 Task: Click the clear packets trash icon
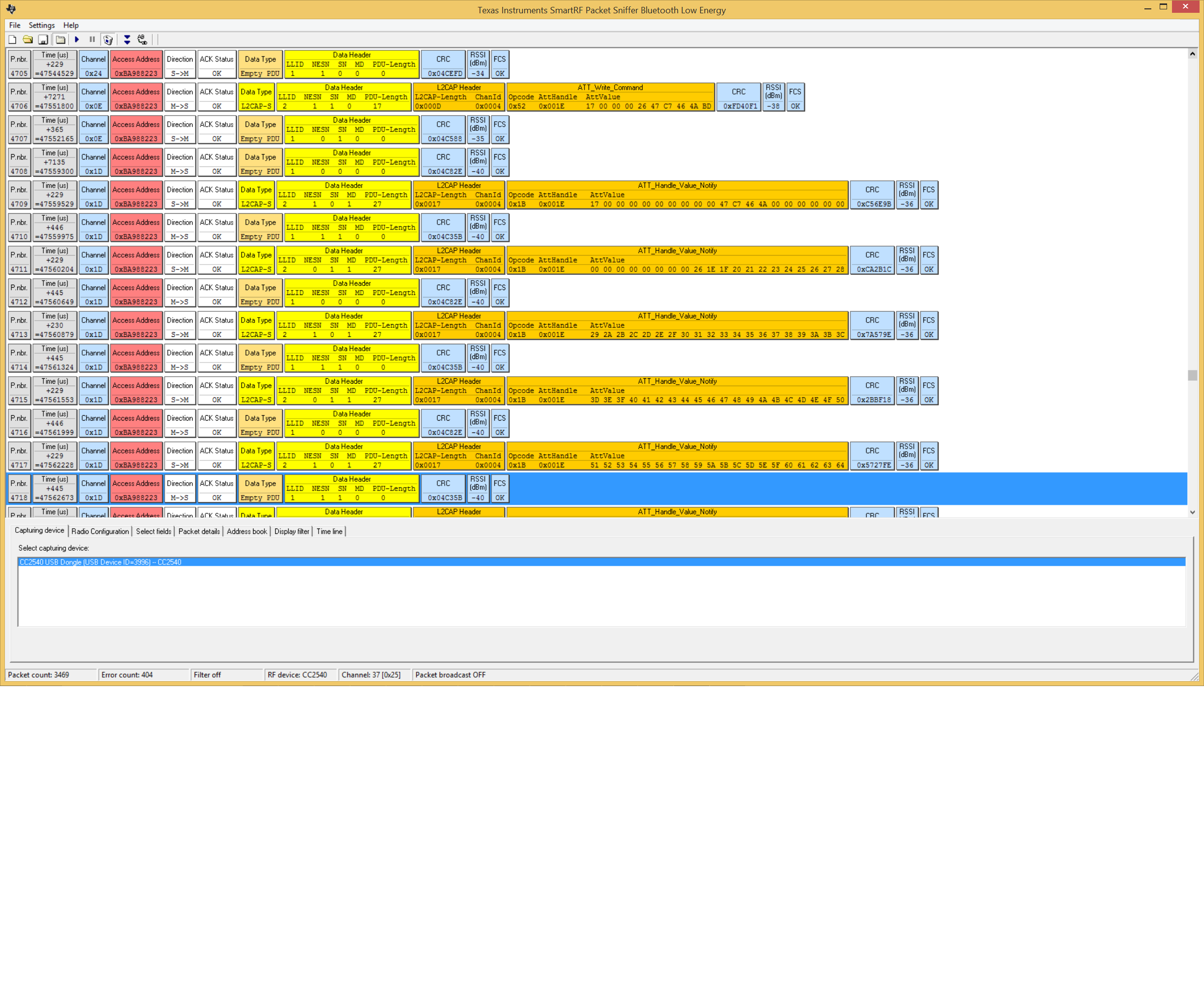[108, 40]
